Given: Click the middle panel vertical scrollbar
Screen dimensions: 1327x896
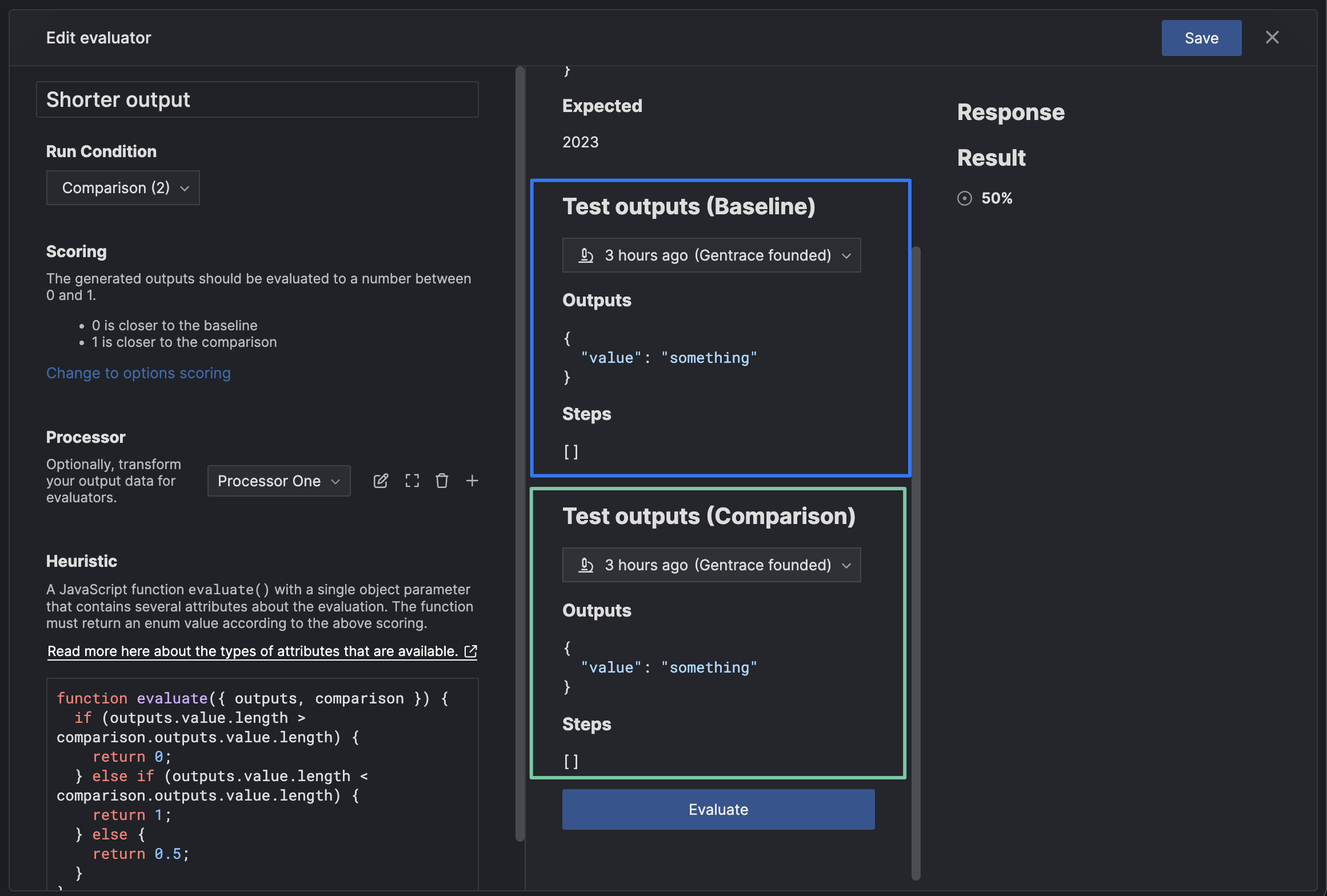Looking at the screenshot, I should [916, 563].
